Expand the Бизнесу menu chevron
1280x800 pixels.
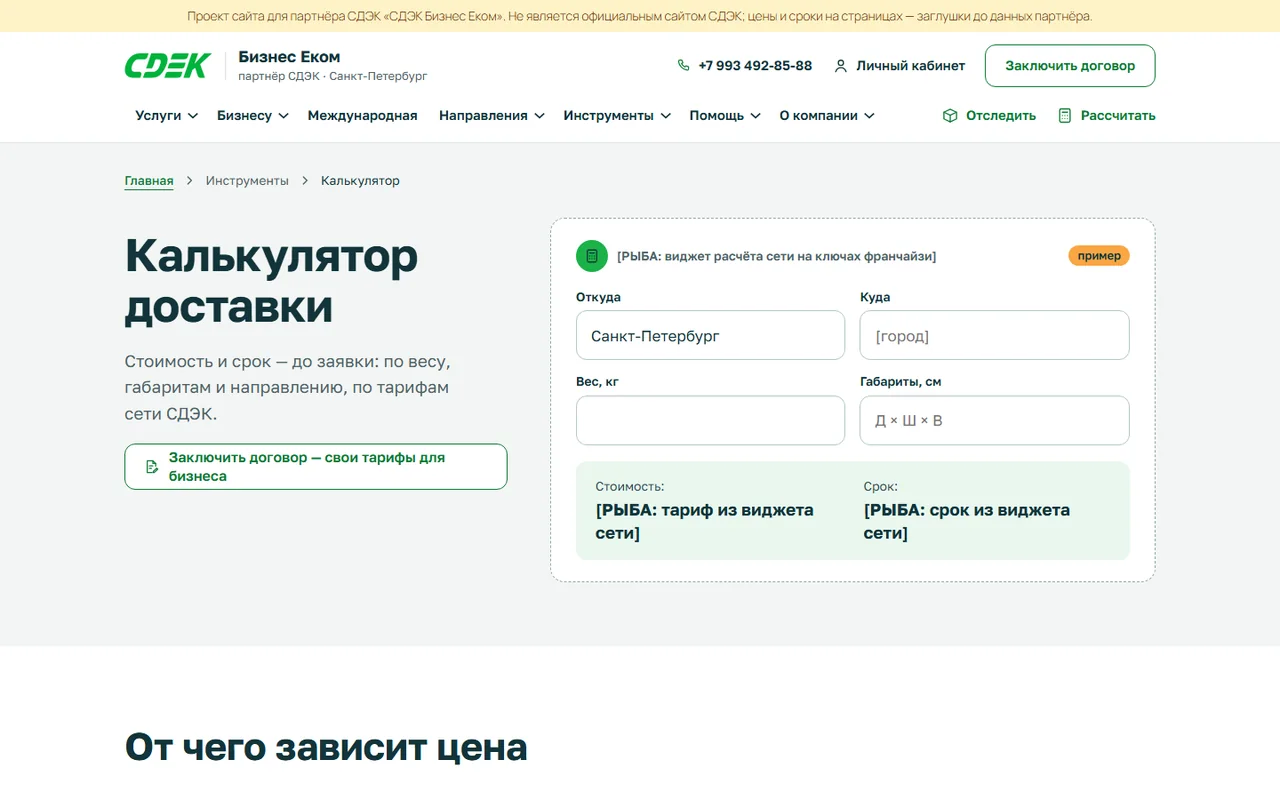click(283, 116)
